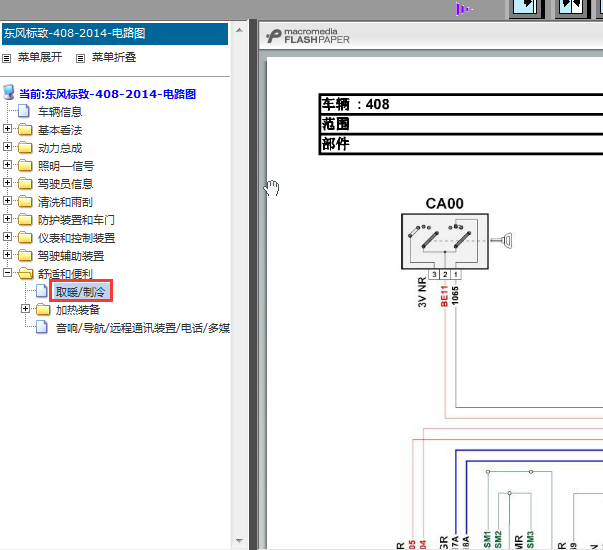Screen dimensions: 603x550
Task: Click the CA00 component label
Action: click(x=445, y=203)
